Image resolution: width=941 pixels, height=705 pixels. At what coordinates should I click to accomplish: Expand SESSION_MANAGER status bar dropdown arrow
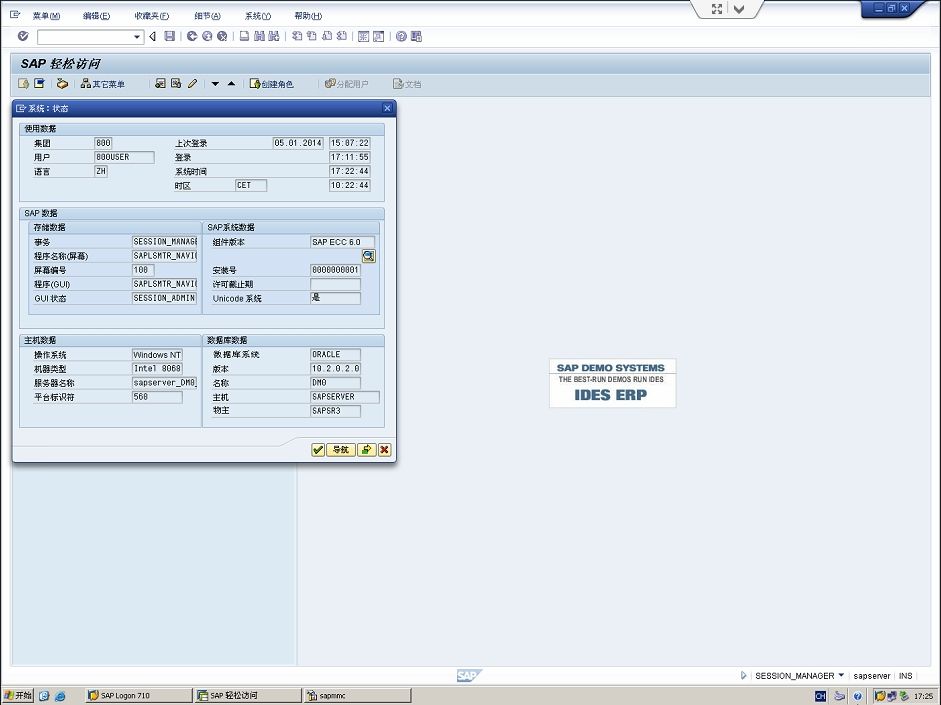click(x=841, y=676)
